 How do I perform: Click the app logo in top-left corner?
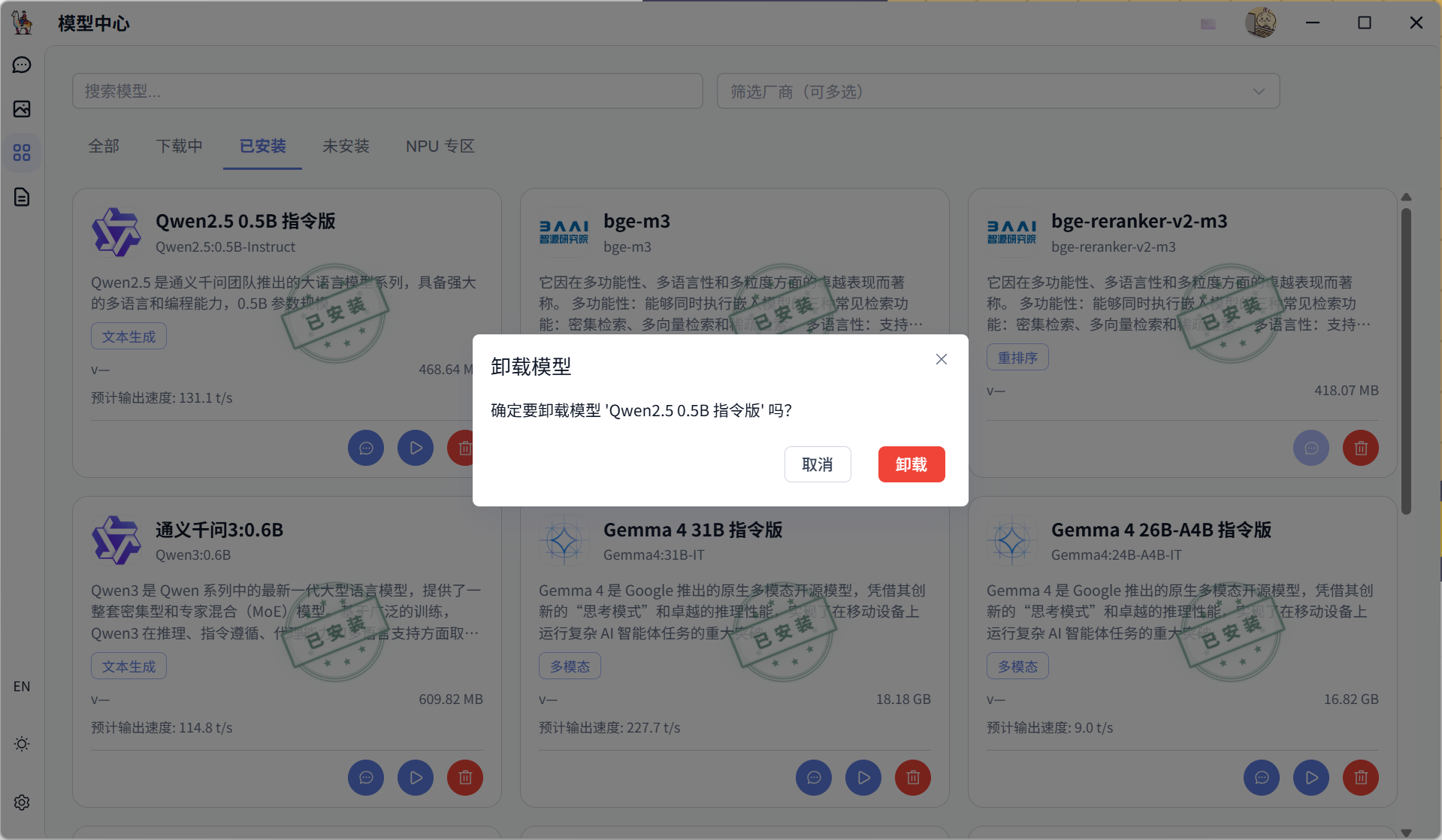point(23,23)
